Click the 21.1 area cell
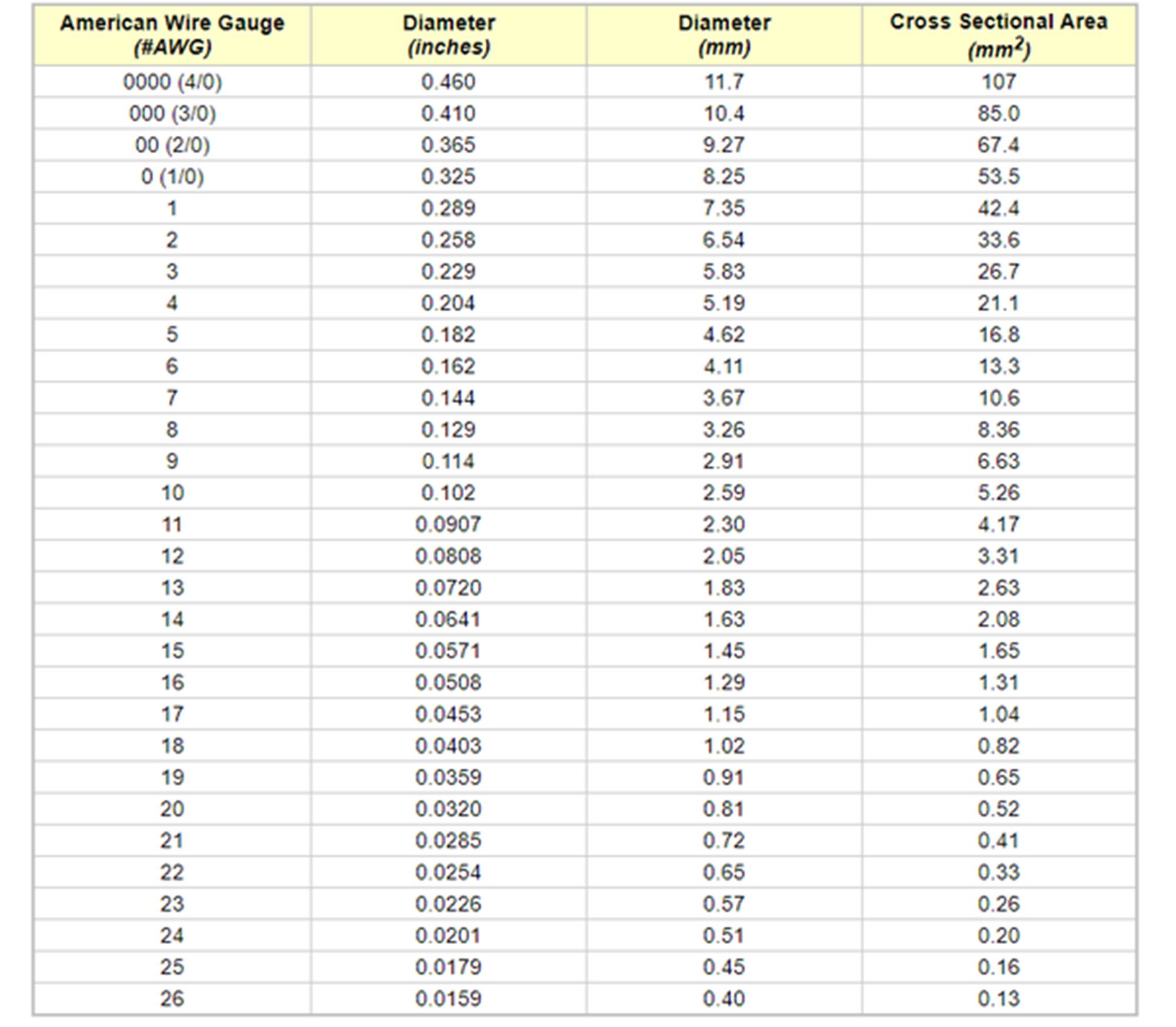 coord(999,303)
